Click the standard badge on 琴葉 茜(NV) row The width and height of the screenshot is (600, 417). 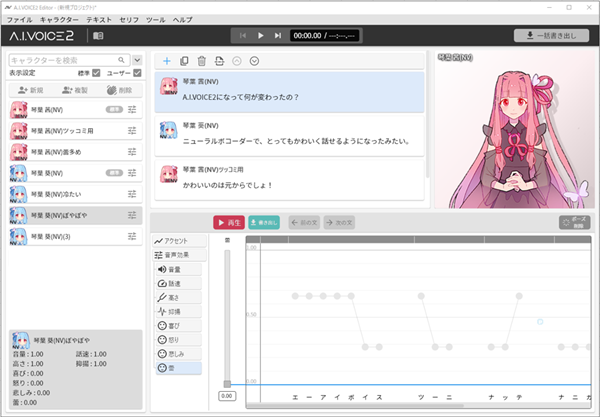pos(114,110)
